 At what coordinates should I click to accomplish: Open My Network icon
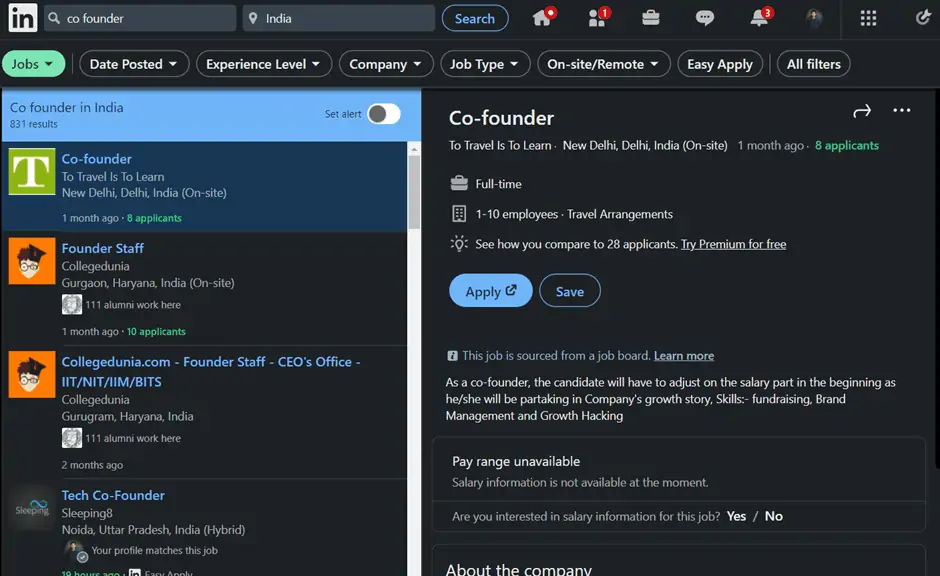click(x=597, y=18)
